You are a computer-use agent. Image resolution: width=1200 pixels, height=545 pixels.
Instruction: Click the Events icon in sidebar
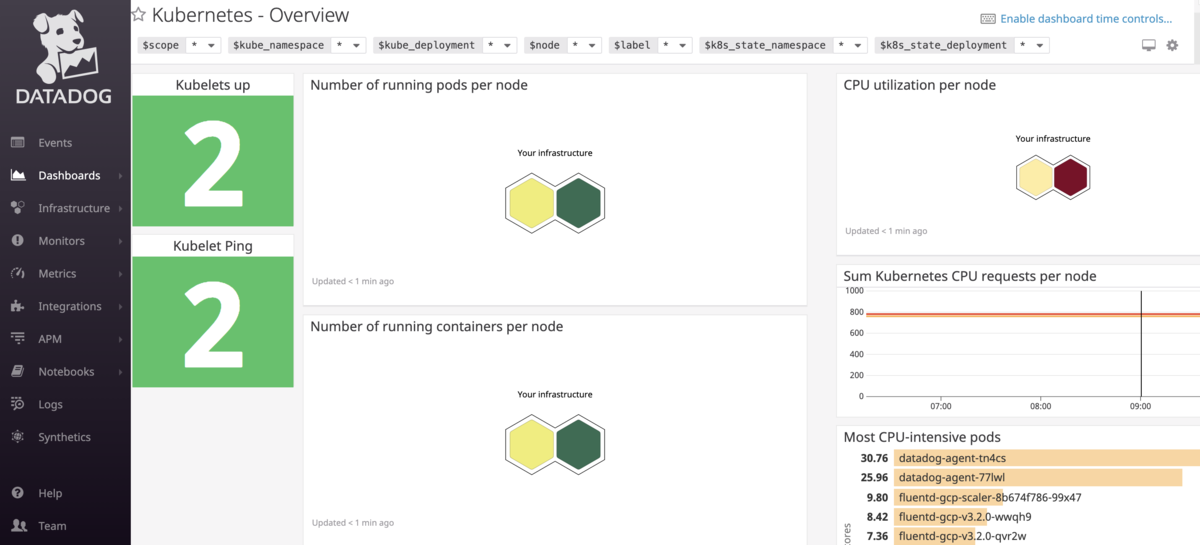coord(17,143)
